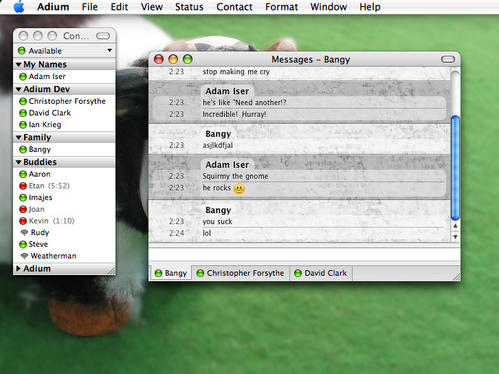
Task: Toggle the contact list toolbar pill button
Action: (x=103, y=36)
